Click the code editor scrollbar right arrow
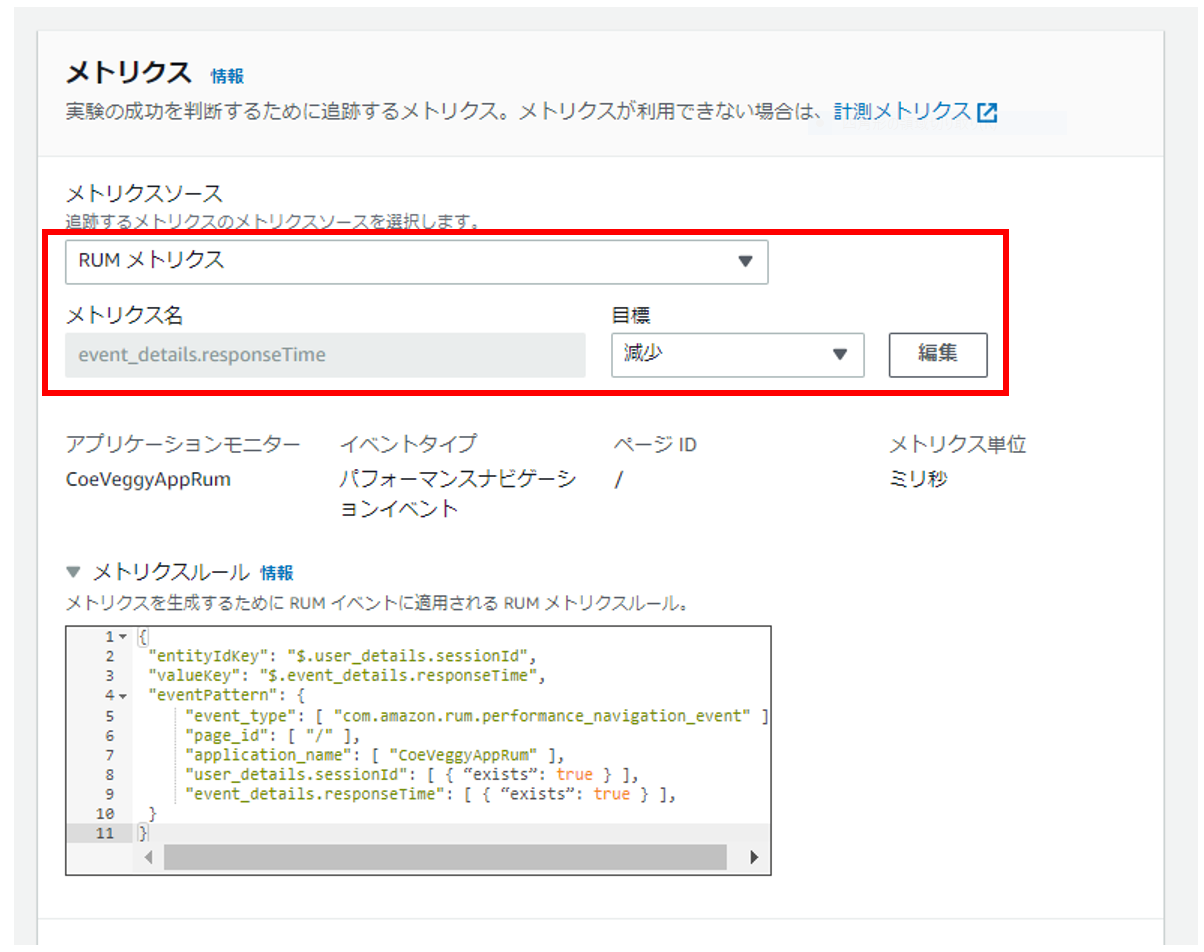Viewport: 1204px width, 952px height. [x=754, y=857]
